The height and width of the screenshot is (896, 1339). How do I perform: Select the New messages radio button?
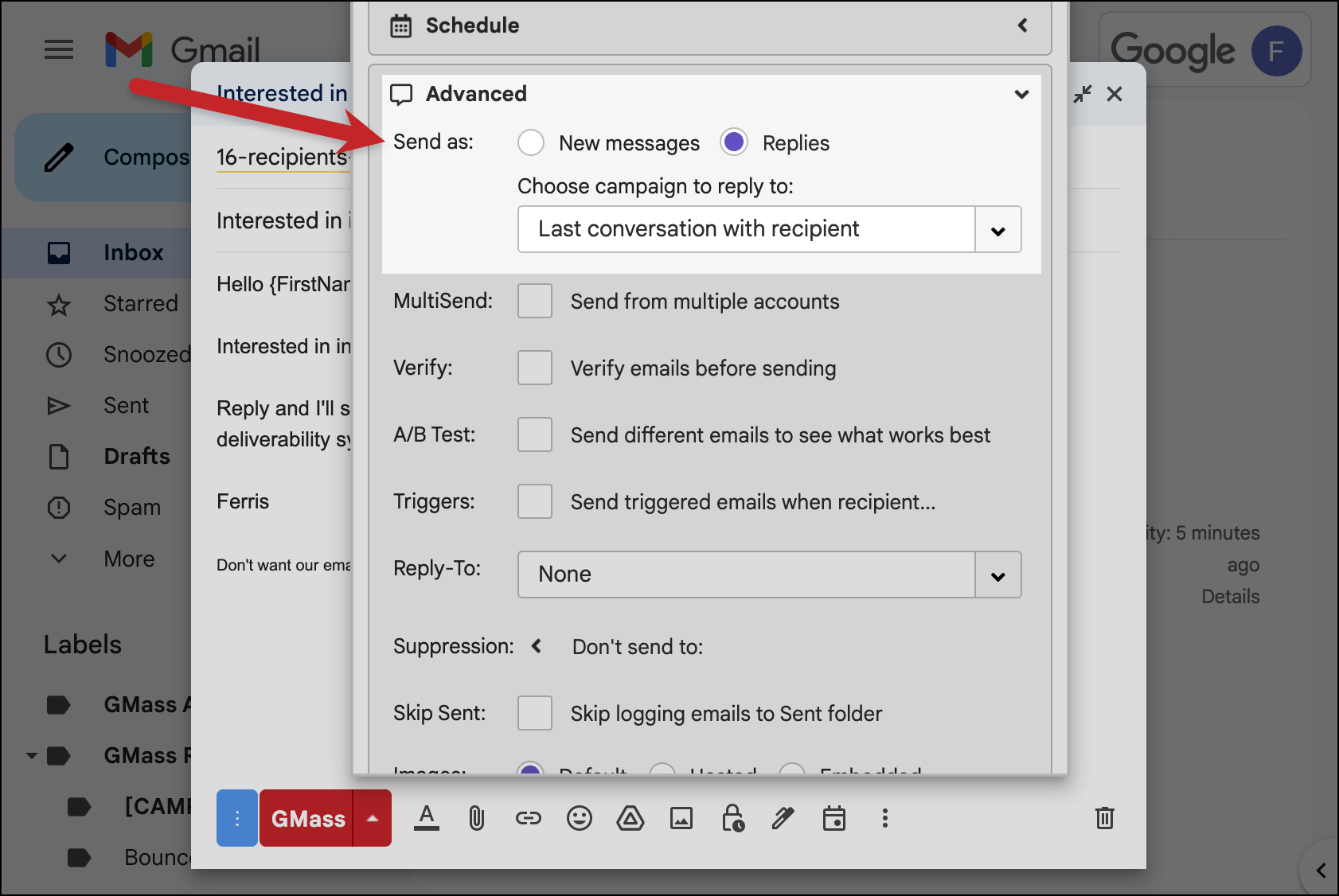click(531, 143)
